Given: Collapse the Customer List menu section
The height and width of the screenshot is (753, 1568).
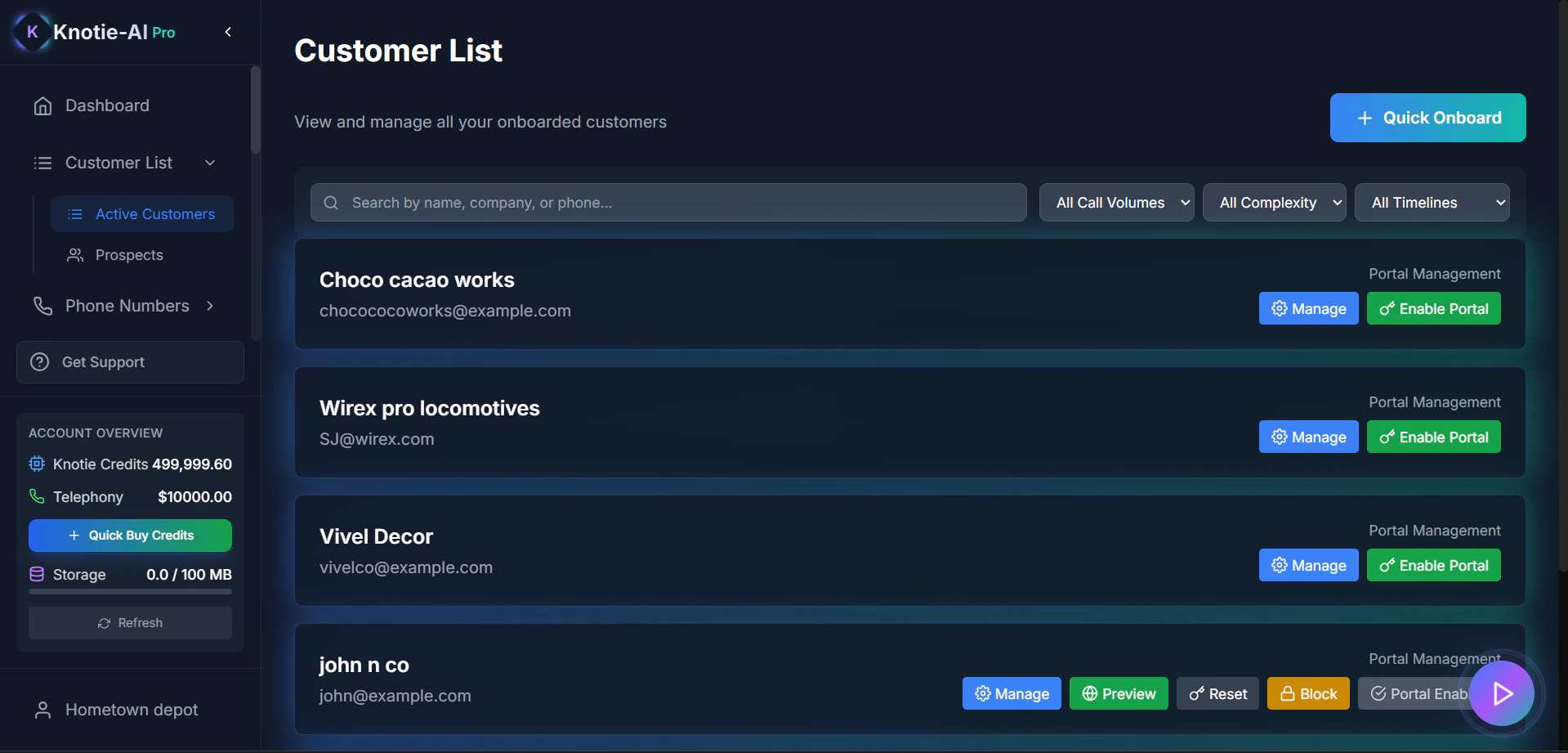Looking at the screenshot, I should [x=210, y=163].
